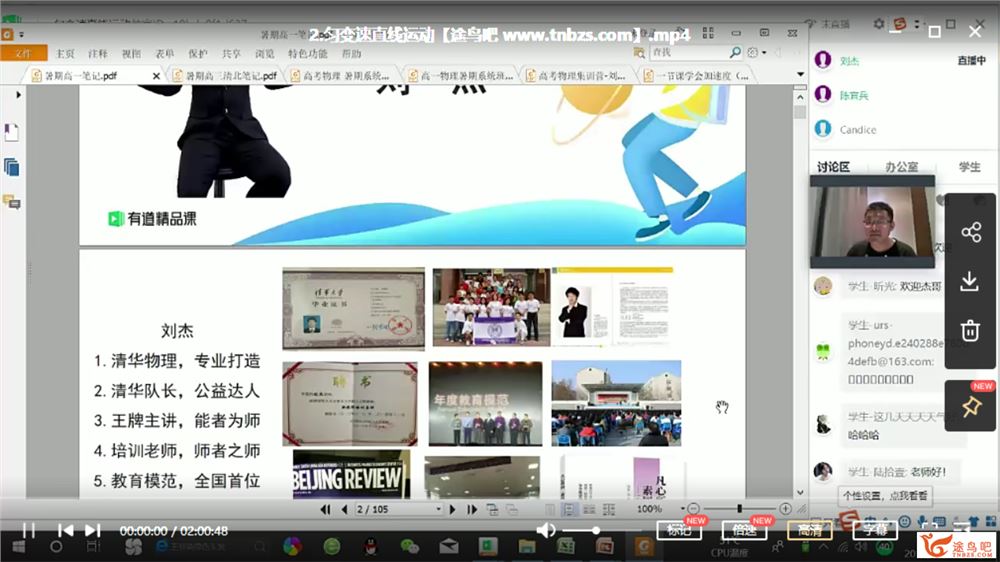The width and height of the screenshot is (1000, 562).
Task: Open the 倍速 playback speed option
Action: click(744, 529)
